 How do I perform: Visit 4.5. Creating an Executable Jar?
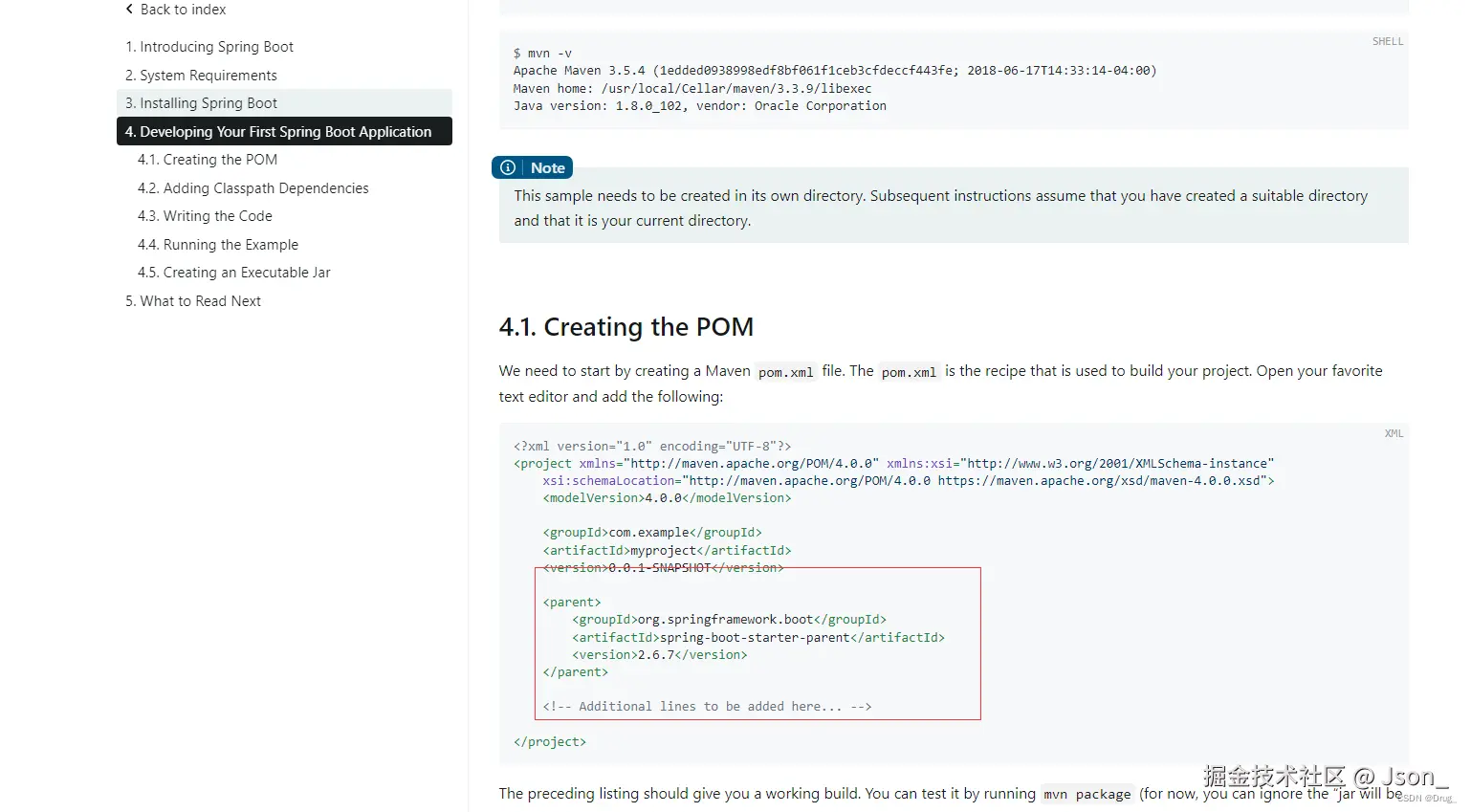[x=234, y=273]
